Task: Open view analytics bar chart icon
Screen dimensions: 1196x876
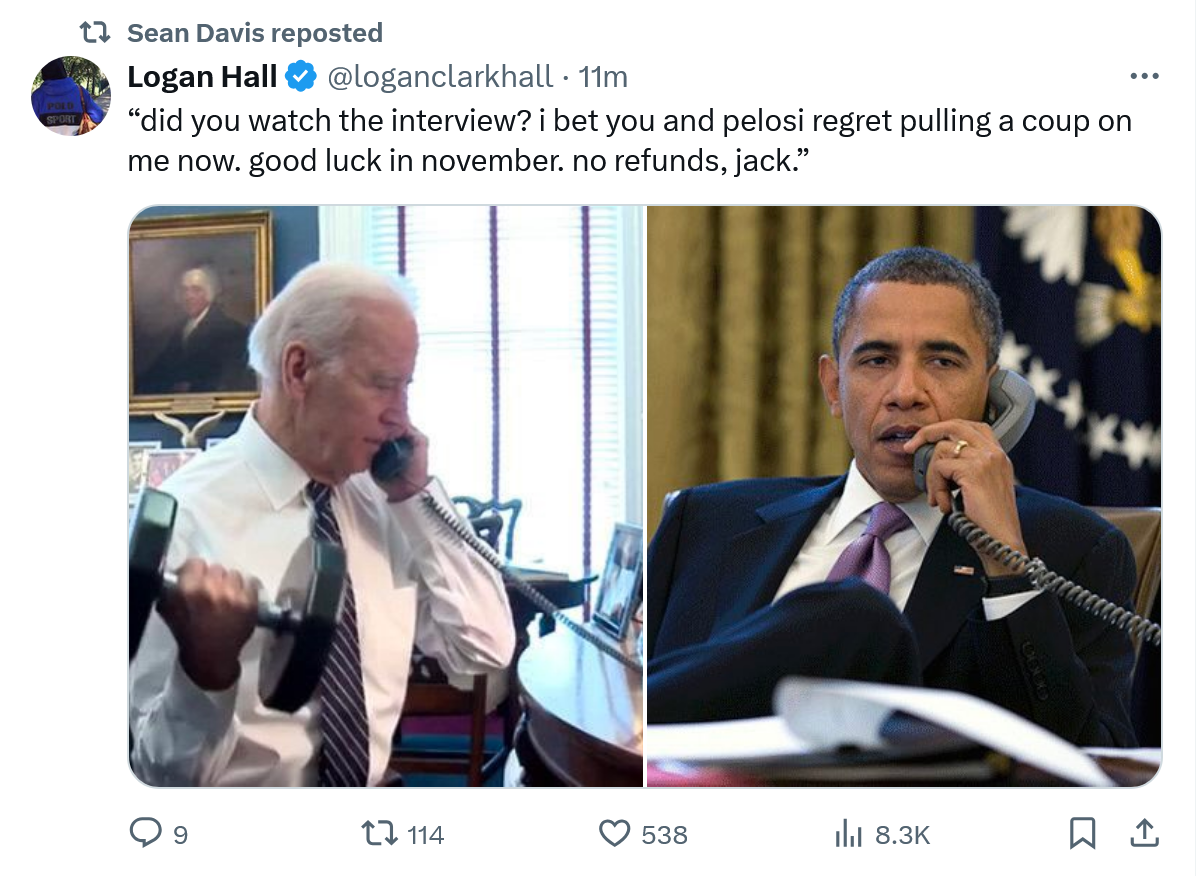Action: (848, 833)
